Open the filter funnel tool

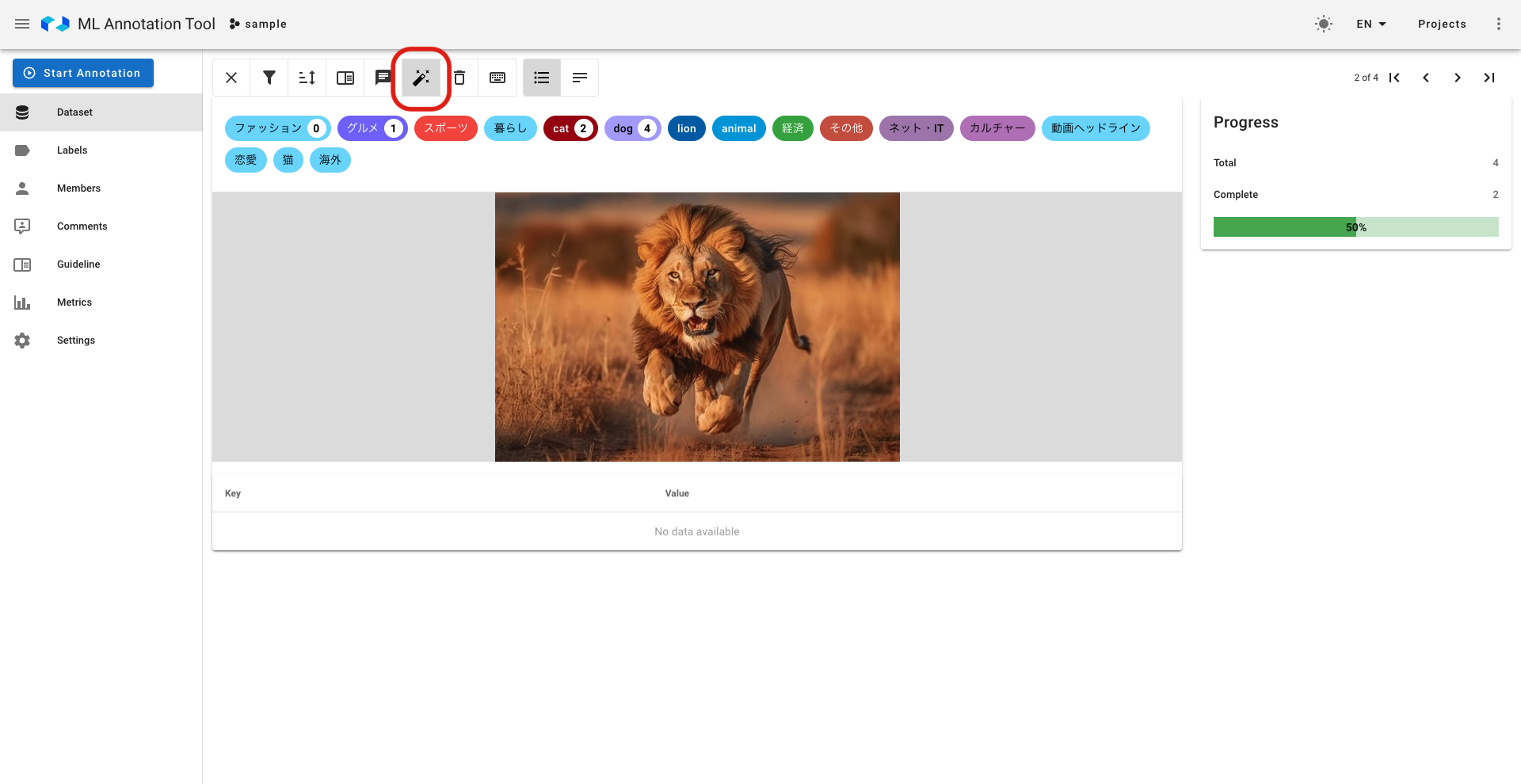[269, 78]
